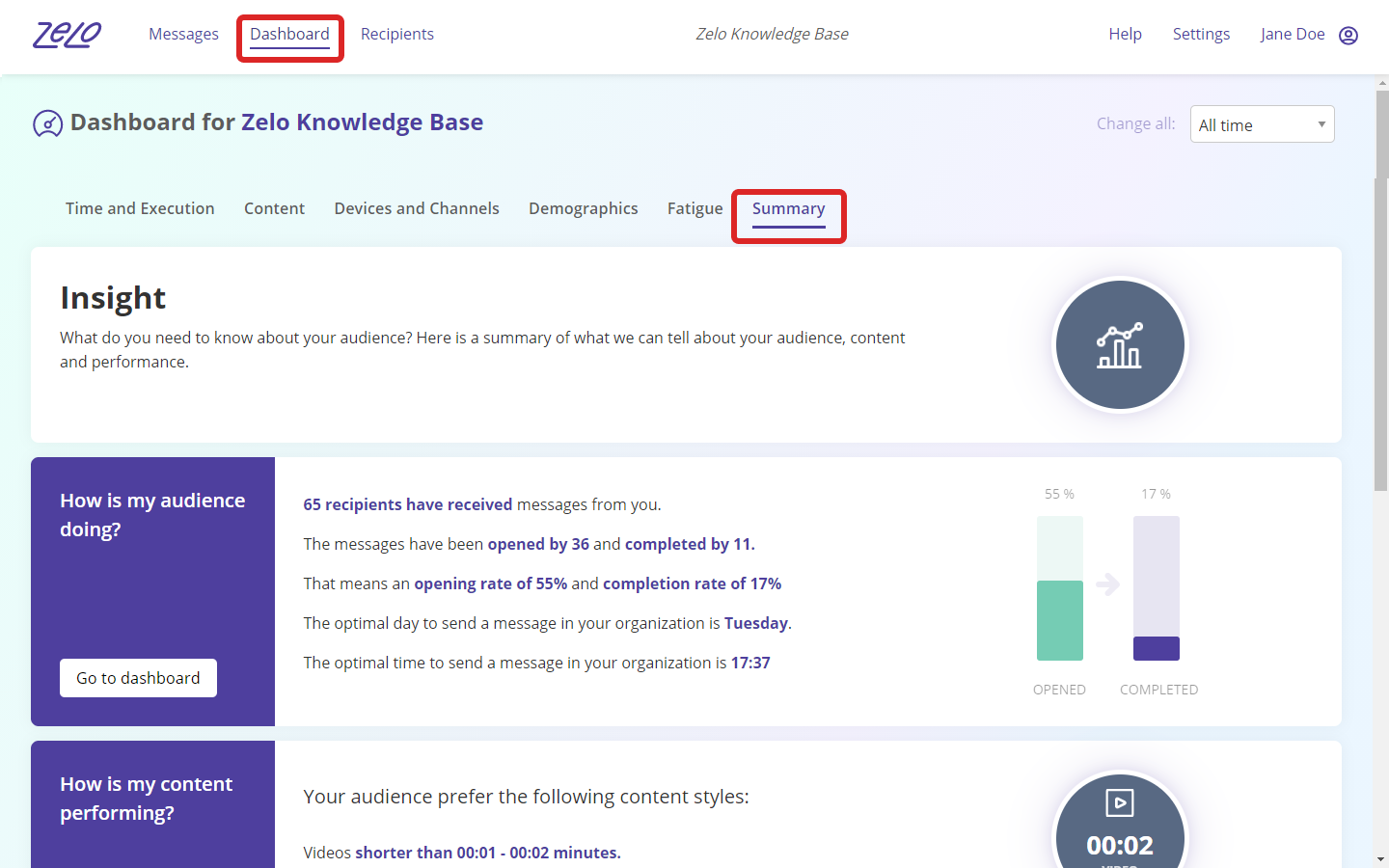The height and width of the screenshot is (868, 1389).
Task: Switch to the Content tab
Action: (x=274, y=208)
